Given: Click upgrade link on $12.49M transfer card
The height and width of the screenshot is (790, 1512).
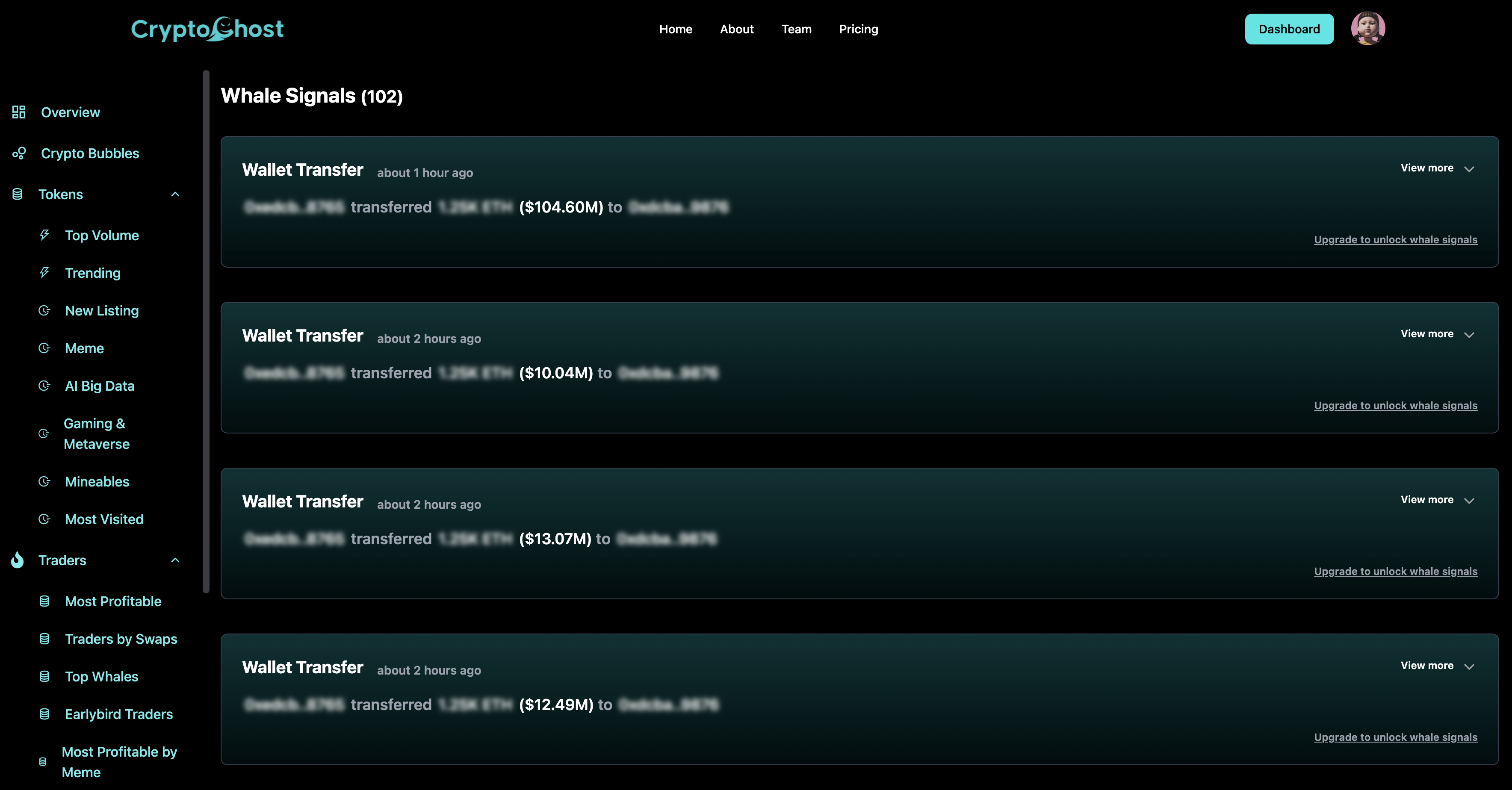Looking at the screenshot, I should tap(1395, 737).
